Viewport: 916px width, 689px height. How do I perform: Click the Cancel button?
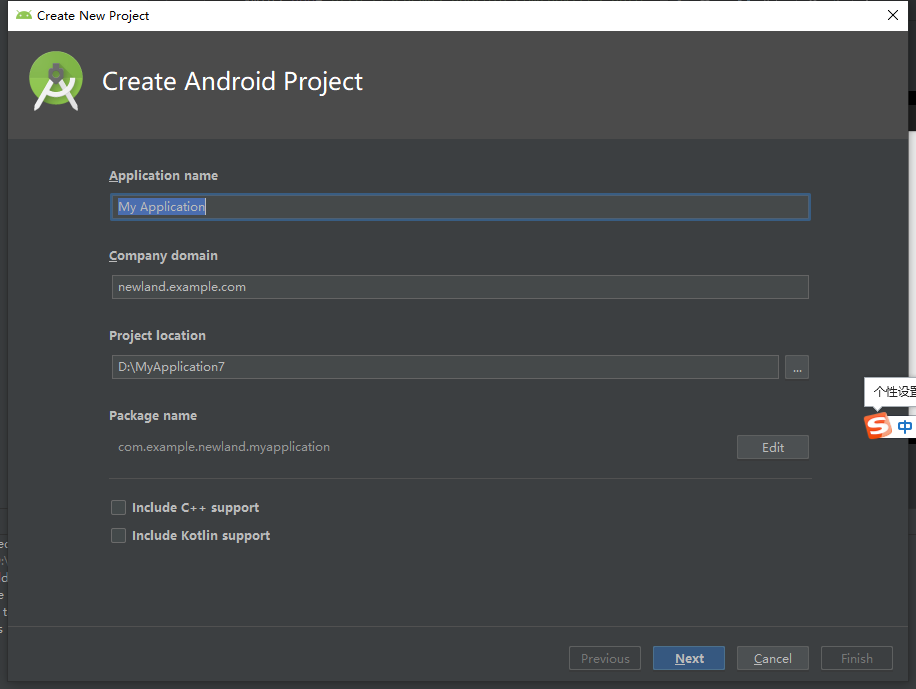tap(772, 658)
